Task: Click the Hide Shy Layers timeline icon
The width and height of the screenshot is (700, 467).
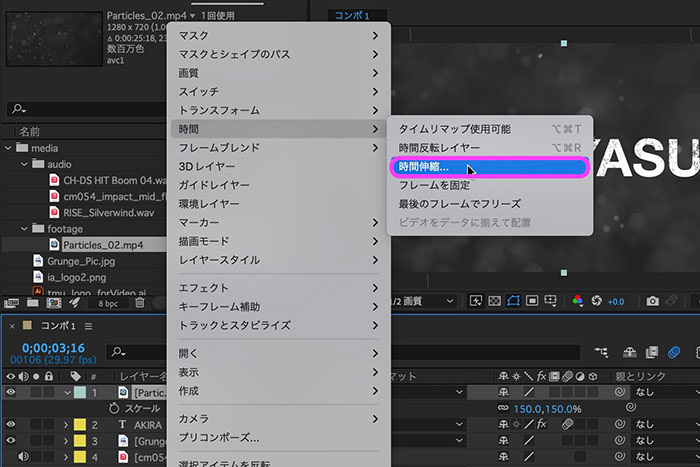Action: click(x=629, y=352)
